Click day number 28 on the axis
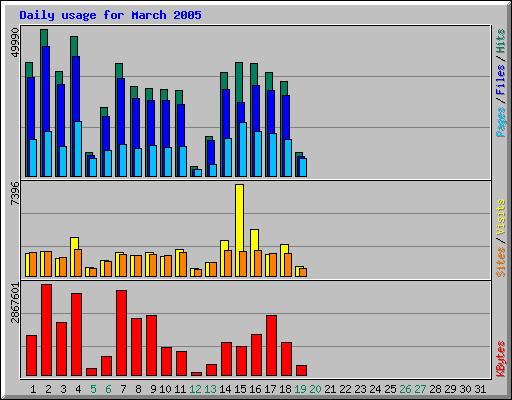 [x=435, y=389]
